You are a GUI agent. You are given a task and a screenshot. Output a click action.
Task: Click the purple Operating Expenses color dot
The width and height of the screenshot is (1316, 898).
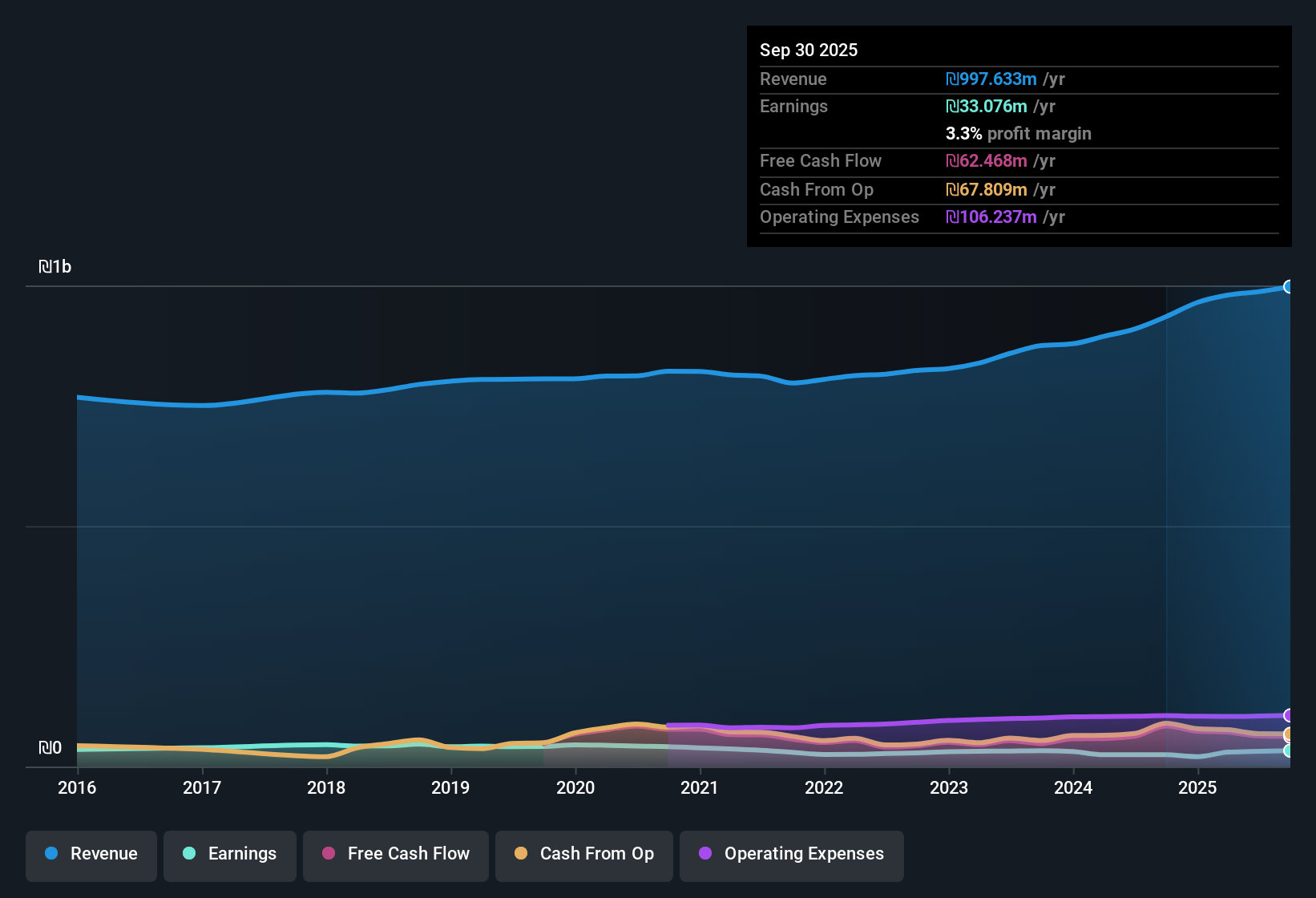point(705,854)
